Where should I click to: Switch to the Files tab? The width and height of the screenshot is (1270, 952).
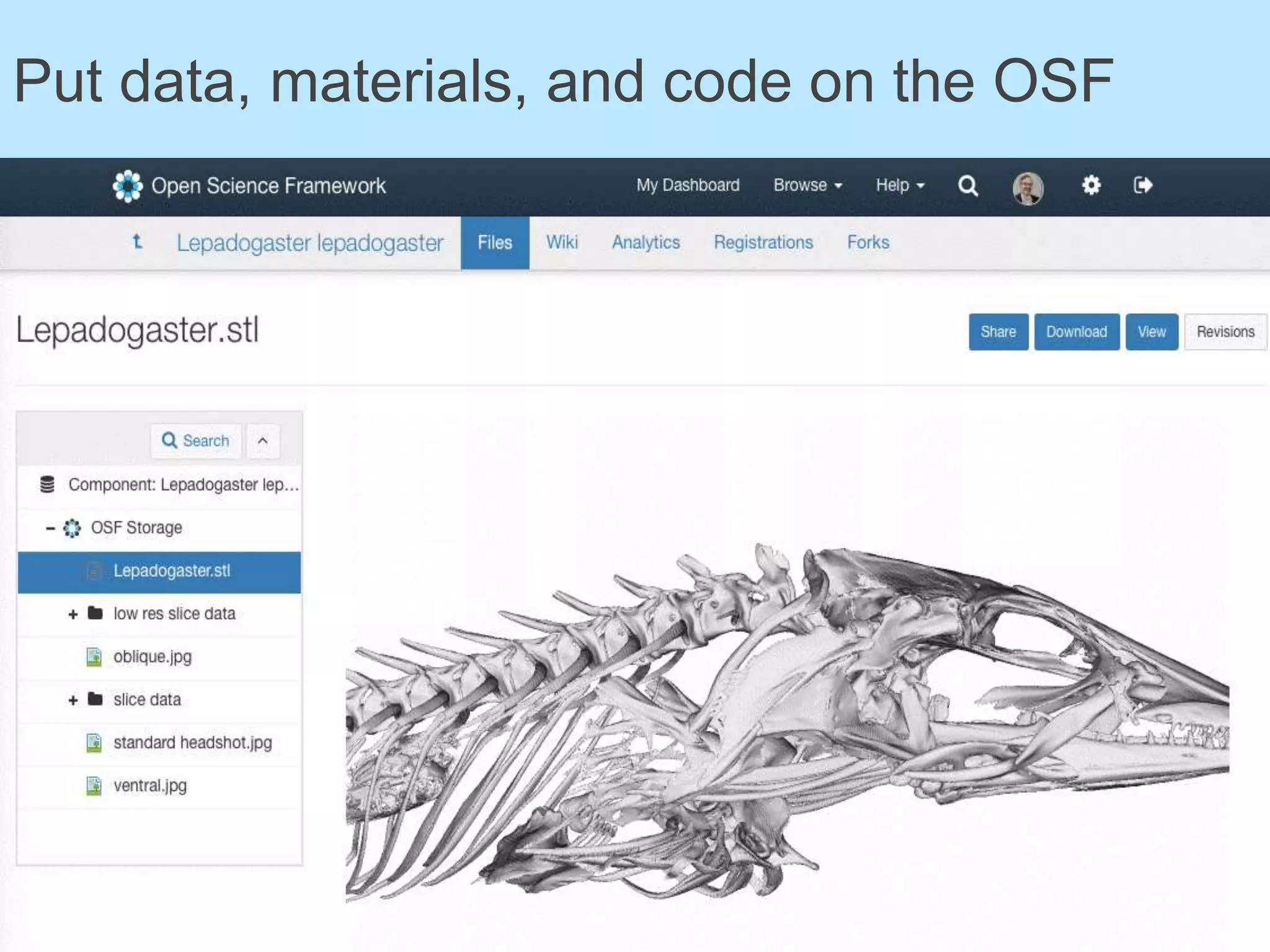(x=495, y=242)
